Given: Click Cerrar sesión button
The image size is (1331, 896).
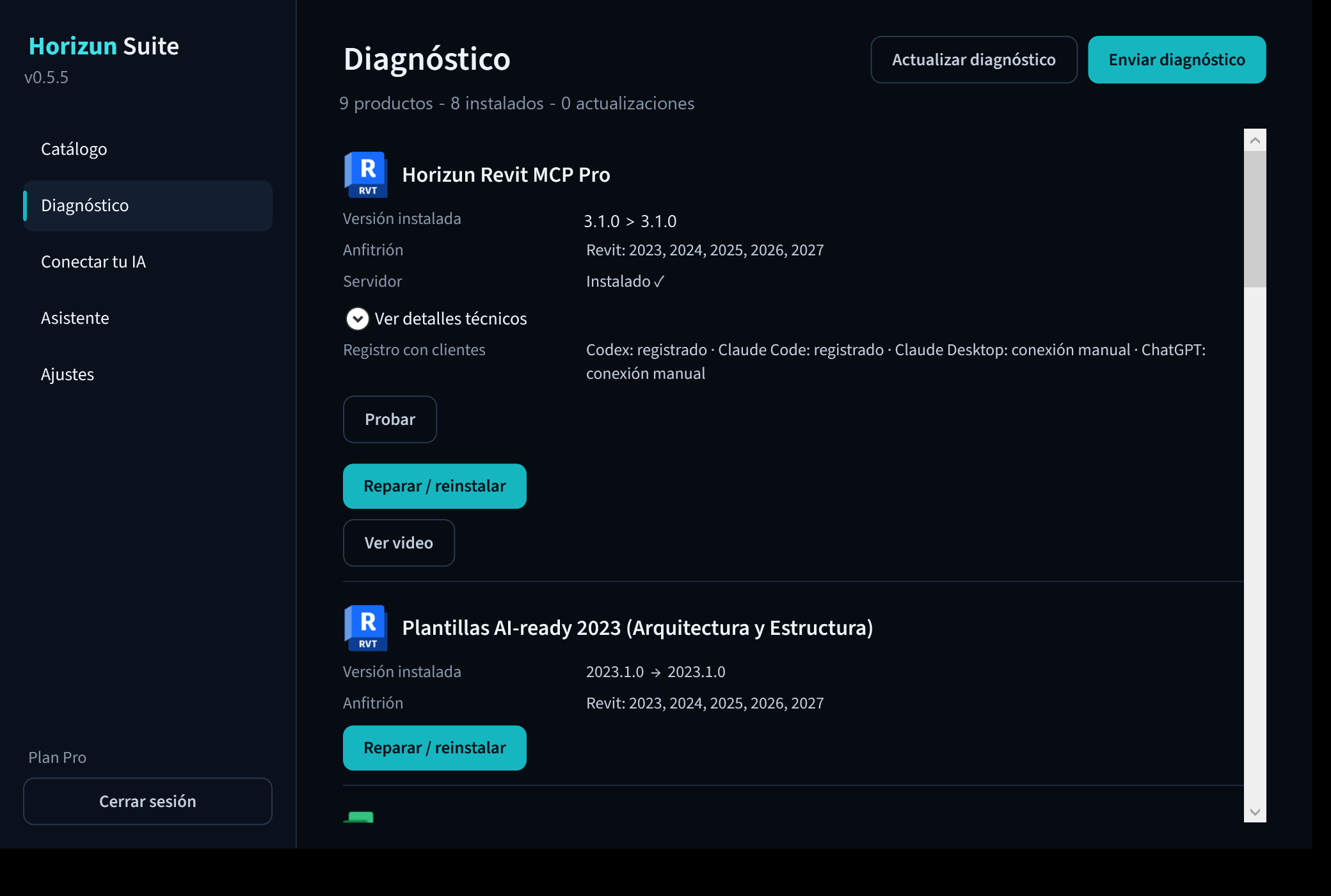Looking at the screenshot, I should (x=148, y=801).
